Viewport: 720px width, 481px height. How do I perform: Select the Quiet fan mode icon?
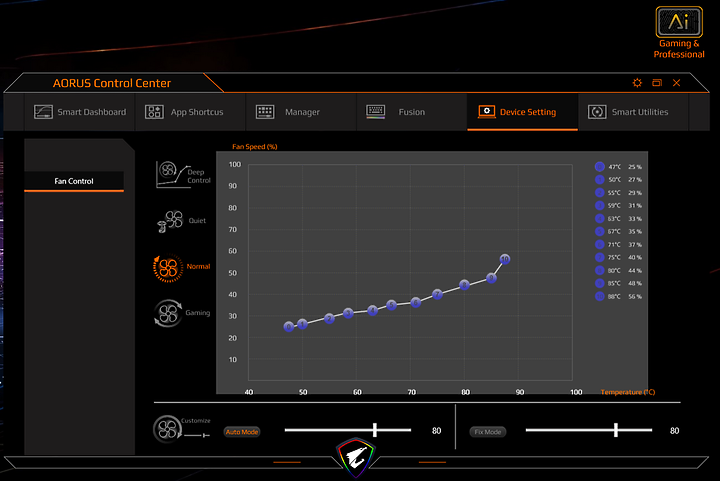(x=170, y=221)
